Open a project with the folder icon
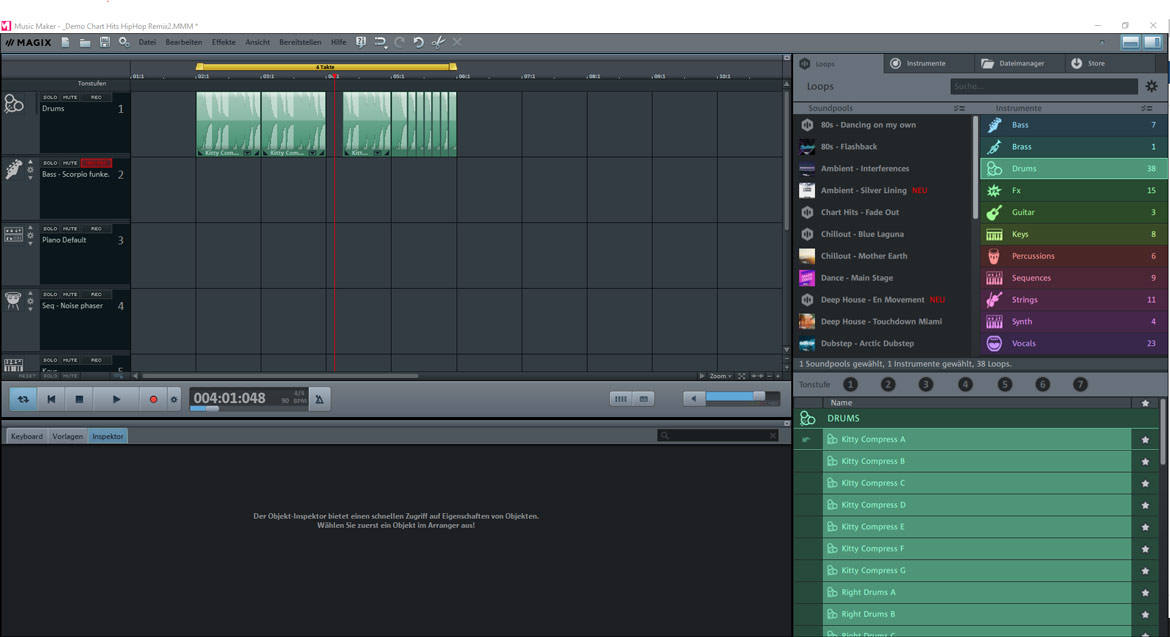The image size is (1170, 637). (x=85, y=43)
